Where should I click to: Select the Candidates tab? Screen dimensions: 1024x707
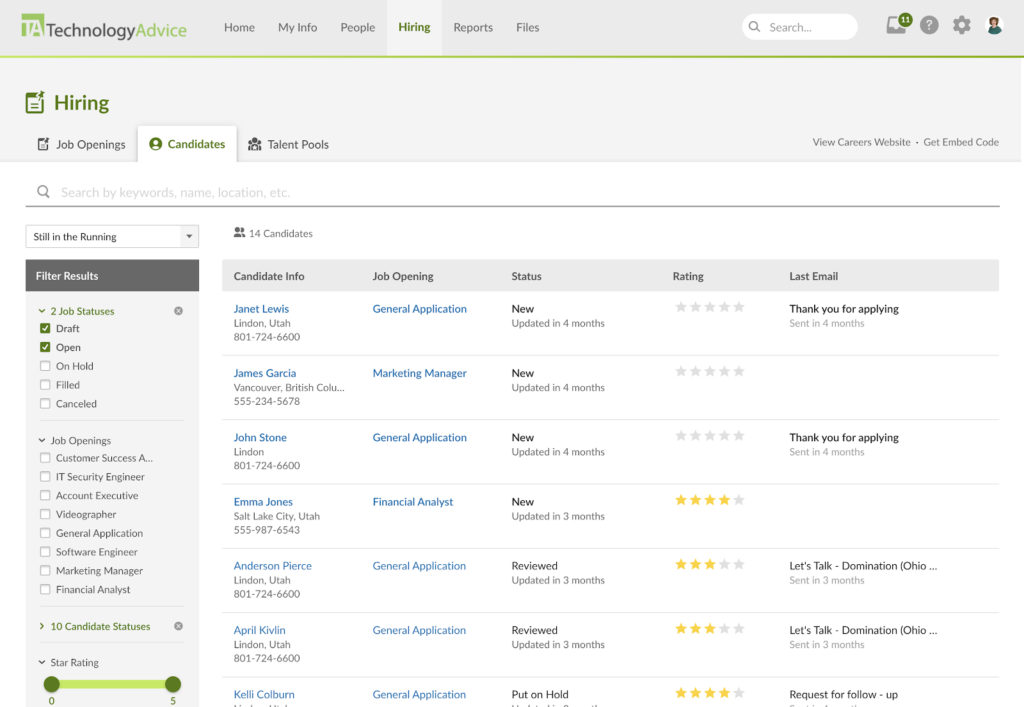187,144
